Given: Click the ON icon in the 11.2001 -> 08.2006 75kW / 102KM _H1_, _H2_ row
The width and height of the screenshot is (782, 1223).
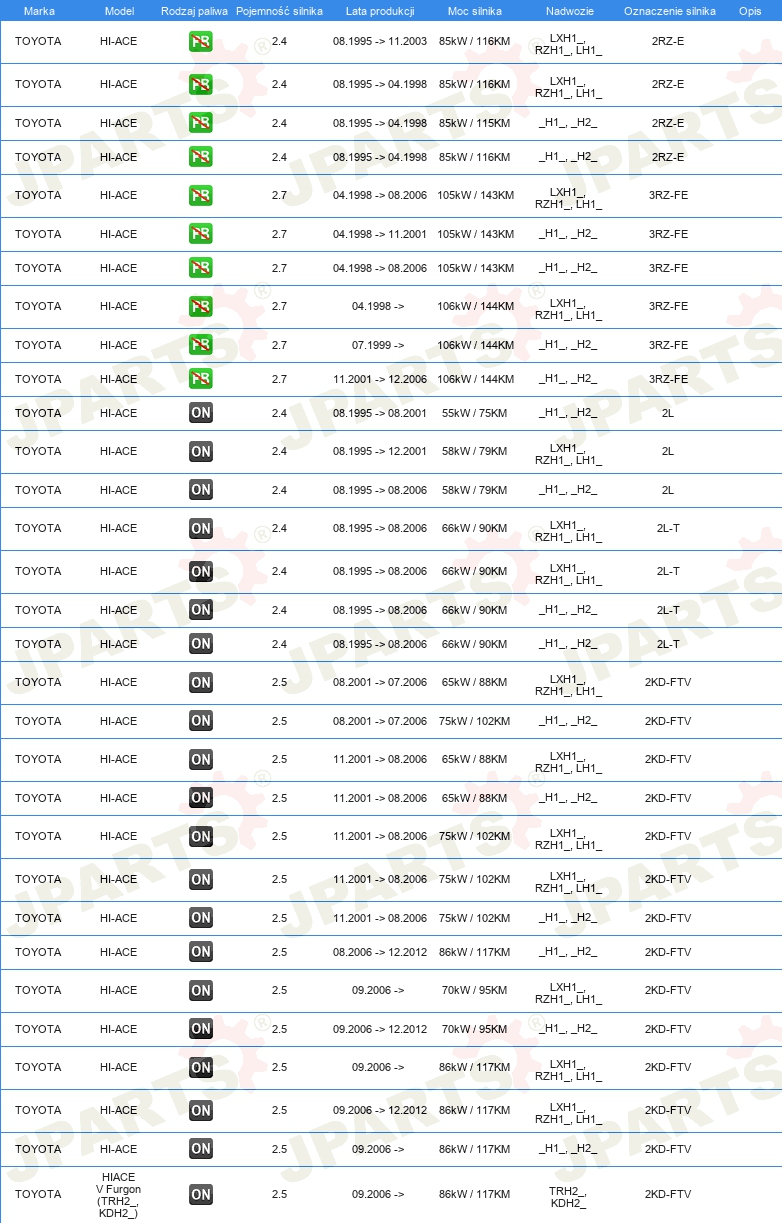Looking at the screenshot, I should [200, 918].
